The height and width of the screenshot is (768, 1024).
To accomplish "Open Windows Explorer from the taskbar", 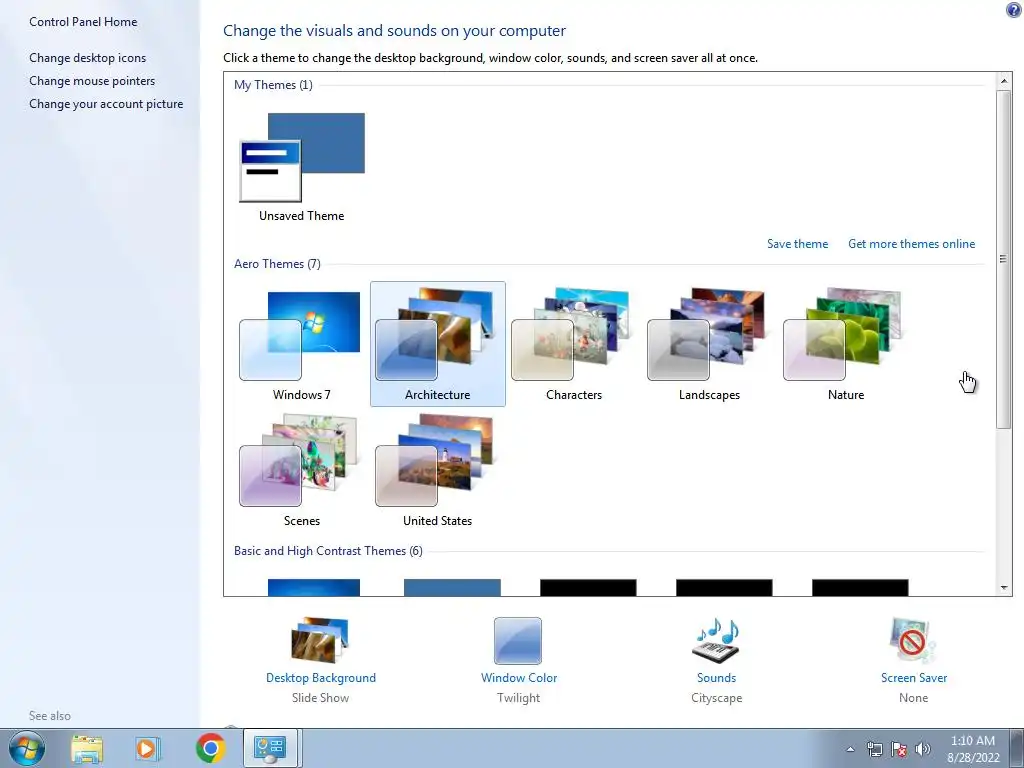I will 87,749.
